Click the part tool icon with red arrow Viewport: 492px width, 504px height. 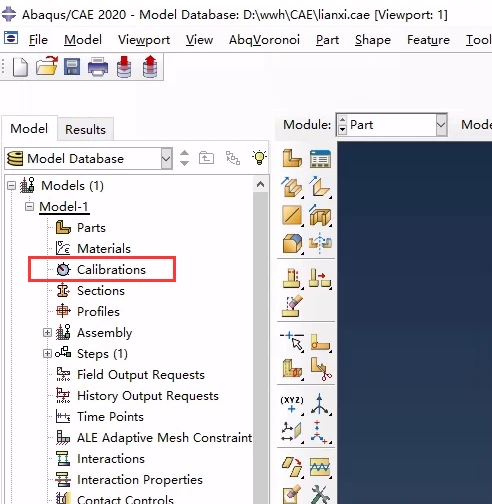pyautogui.click(x=320, y=278)
